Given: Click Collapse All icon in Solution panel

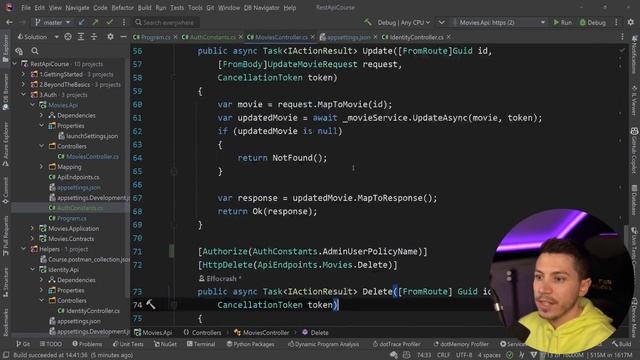Looking at the screenshot, I should [x=94, y=37].
